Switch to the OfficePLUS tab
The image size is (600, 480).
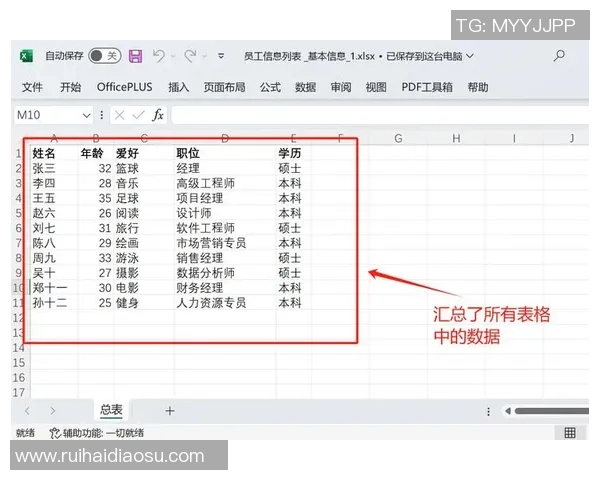pos(124,87)
